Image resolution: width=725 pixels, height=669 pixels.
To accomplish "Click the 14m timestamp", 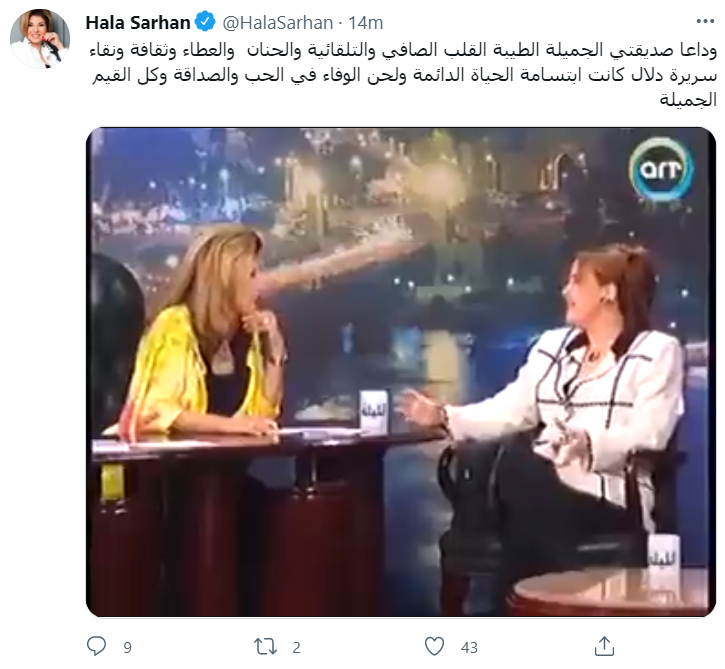I will point(366,22).
